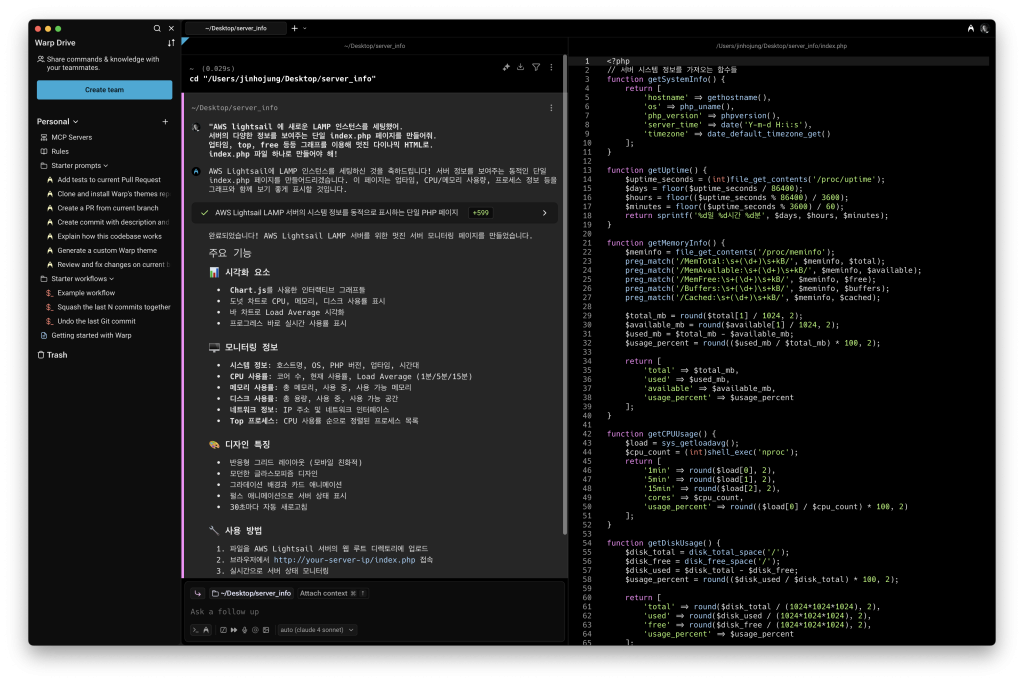Collapse the Personal section

click(x=57, y=121)
